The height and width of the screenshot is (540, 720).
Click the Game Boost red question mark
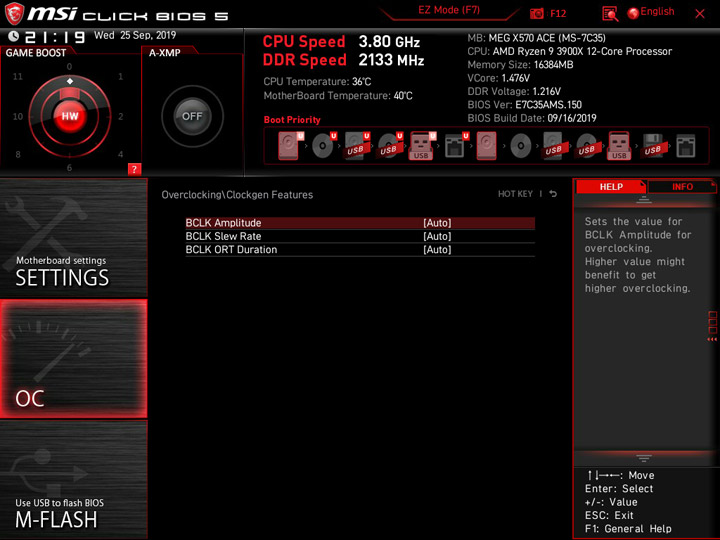coord(134,169)
